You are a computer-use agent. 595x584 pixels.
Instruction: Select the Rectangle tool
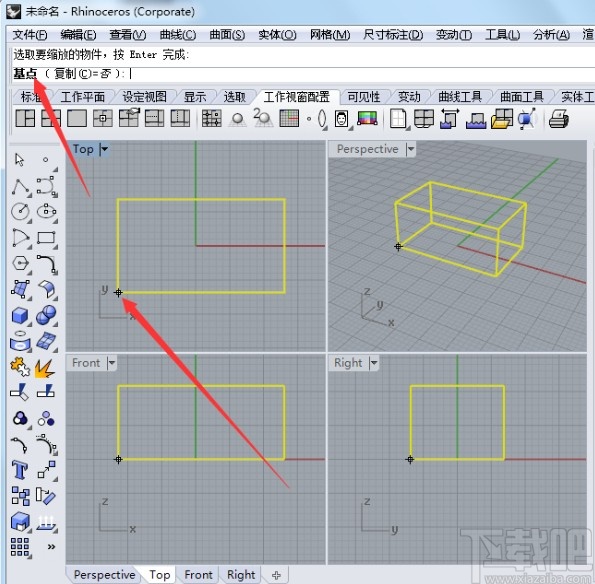tap(46, 238)
